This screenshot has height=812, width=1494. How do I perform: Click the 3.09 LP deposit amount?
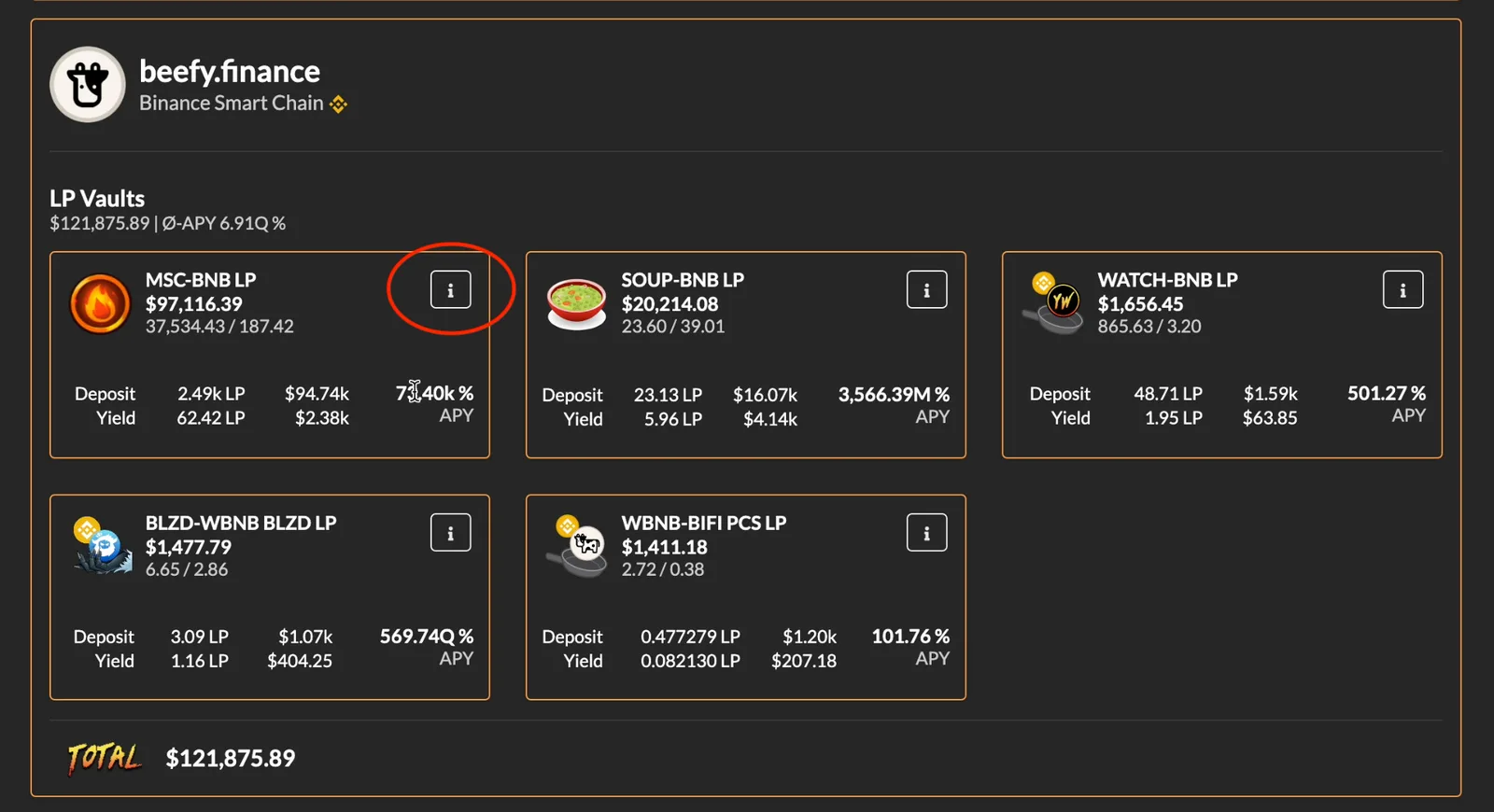coord(199,637)
